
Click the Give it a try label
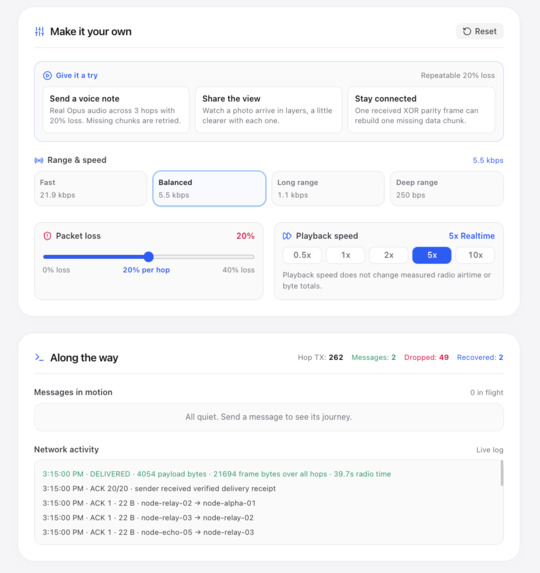[x=77, y=76]
